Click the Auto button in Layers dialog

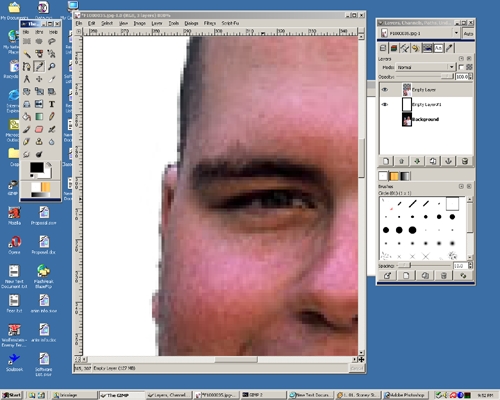pyautogui.click(x=468, y=33)
